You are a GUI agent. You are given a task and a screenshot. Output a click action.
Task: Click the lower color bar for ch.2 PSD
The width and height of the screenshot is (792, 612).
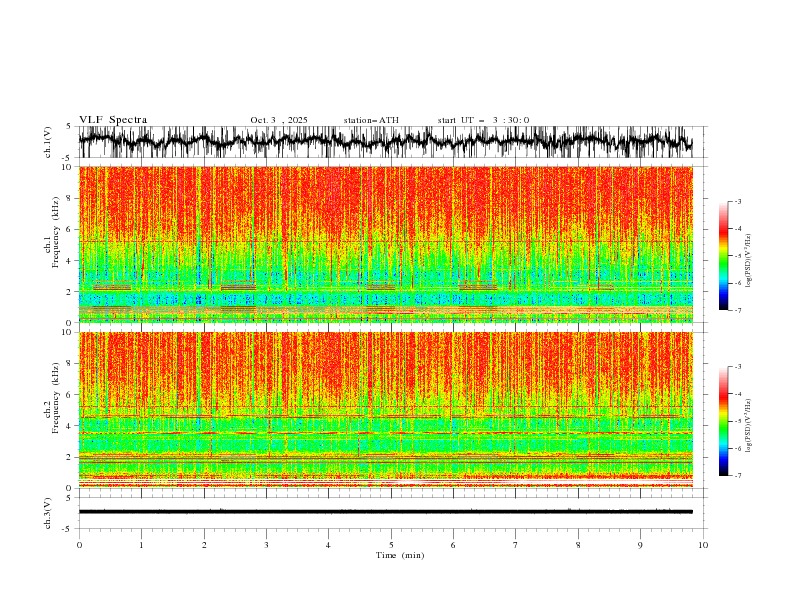click(x=723, y=421)
